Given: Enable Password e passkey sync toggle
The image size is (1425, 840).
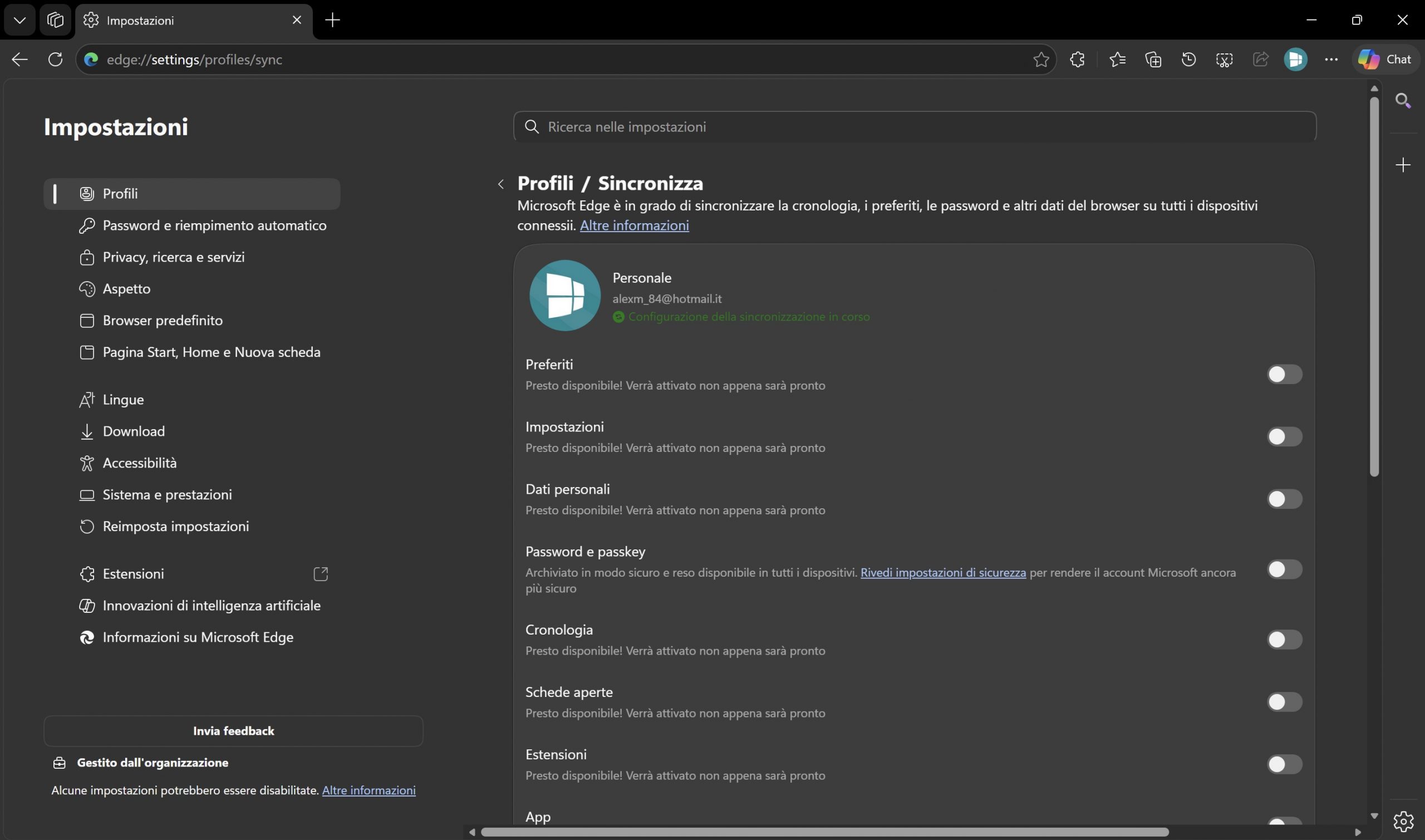Looking at the screenshot, I should (1284, 569).
